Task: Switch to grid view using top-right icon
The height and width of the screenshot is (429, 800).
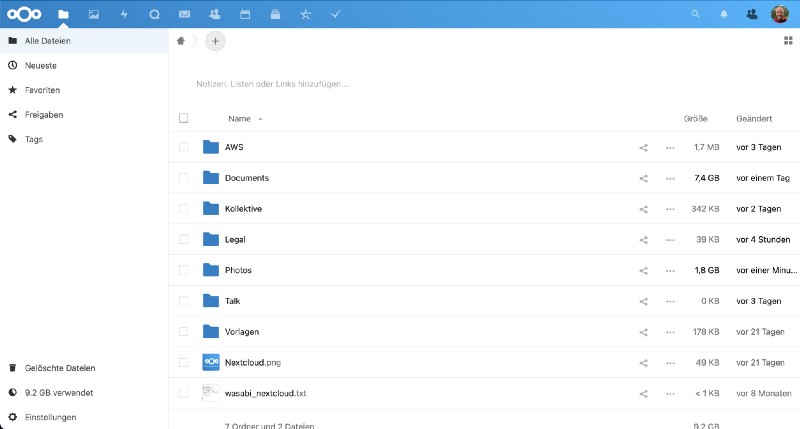Action: click(788, 41)
